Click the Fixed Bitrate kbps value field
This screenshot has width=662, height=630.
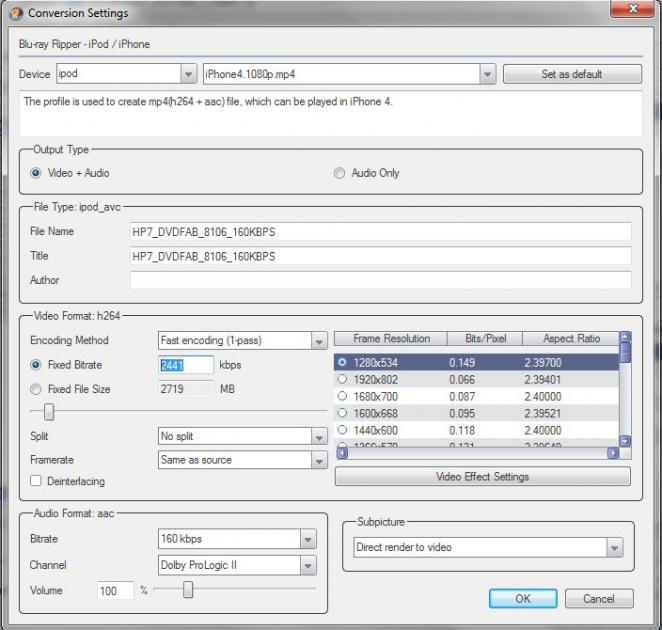tap(186, 365)
